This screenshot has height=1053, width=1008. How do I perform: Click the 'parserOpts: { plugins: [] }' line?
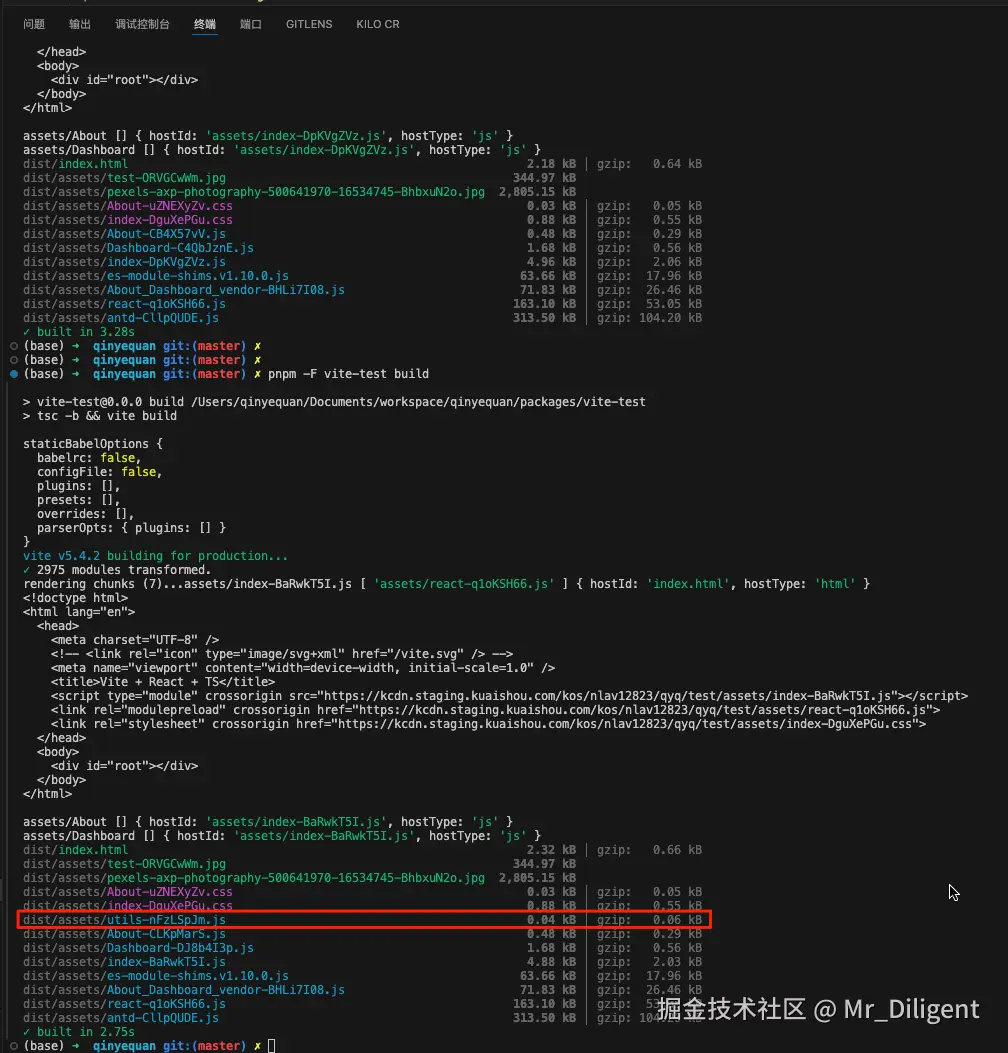pyautogui.click(x=132, y=529)
